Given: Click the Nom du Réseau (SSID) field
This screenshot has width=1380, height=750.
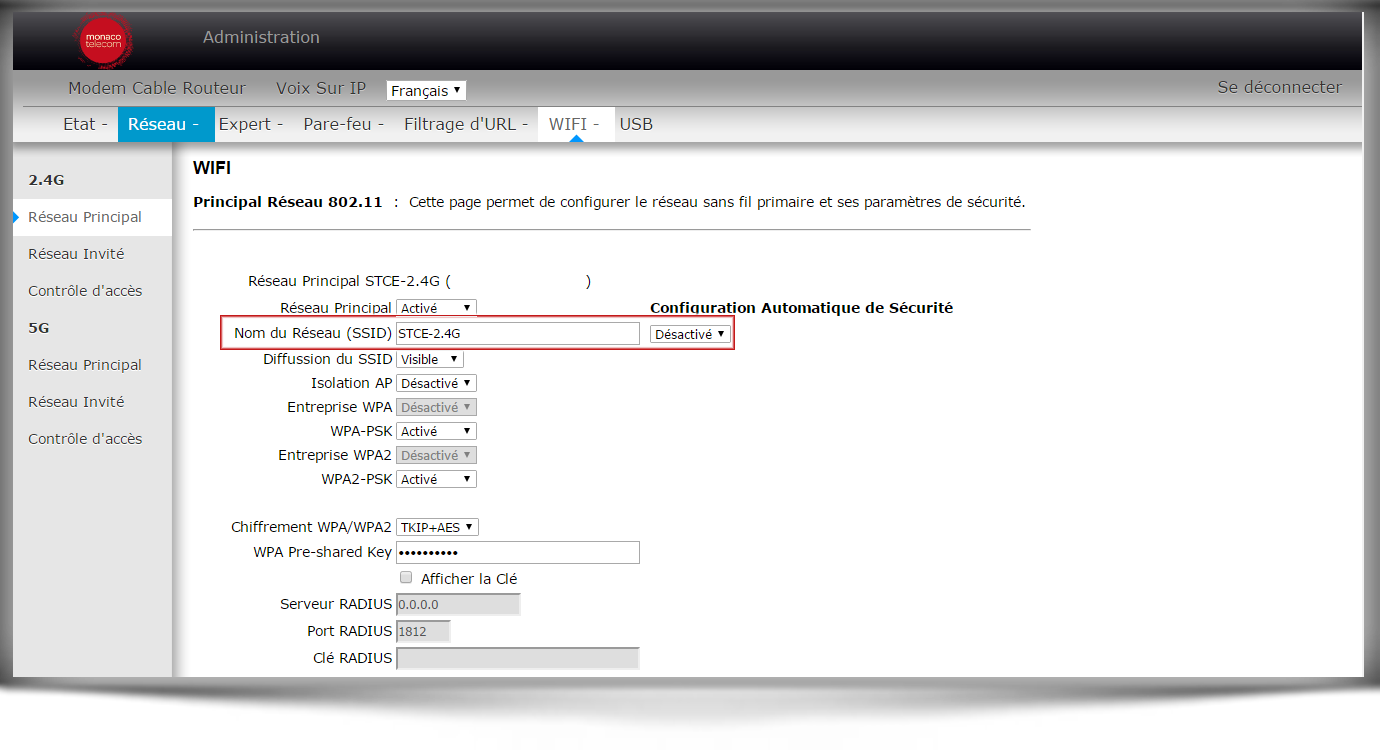Looking at the screenshot, I should click(518, 333).
